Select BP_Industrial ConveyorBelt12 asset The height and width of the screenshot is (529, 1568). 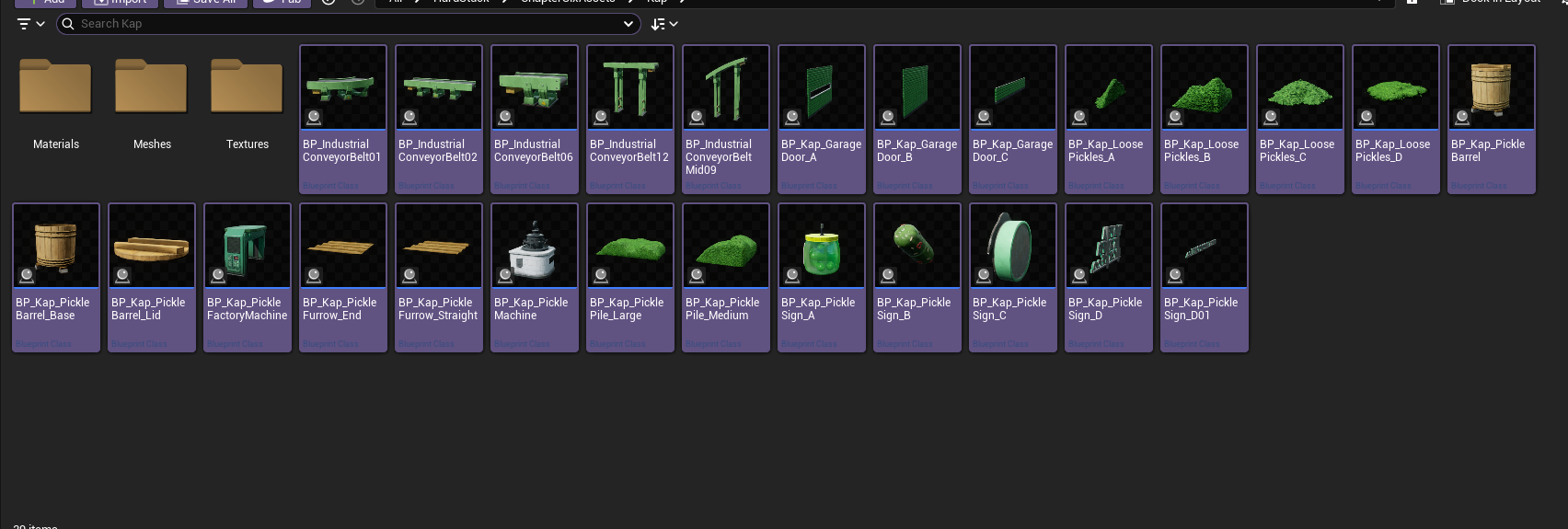(x=630, y=120)
